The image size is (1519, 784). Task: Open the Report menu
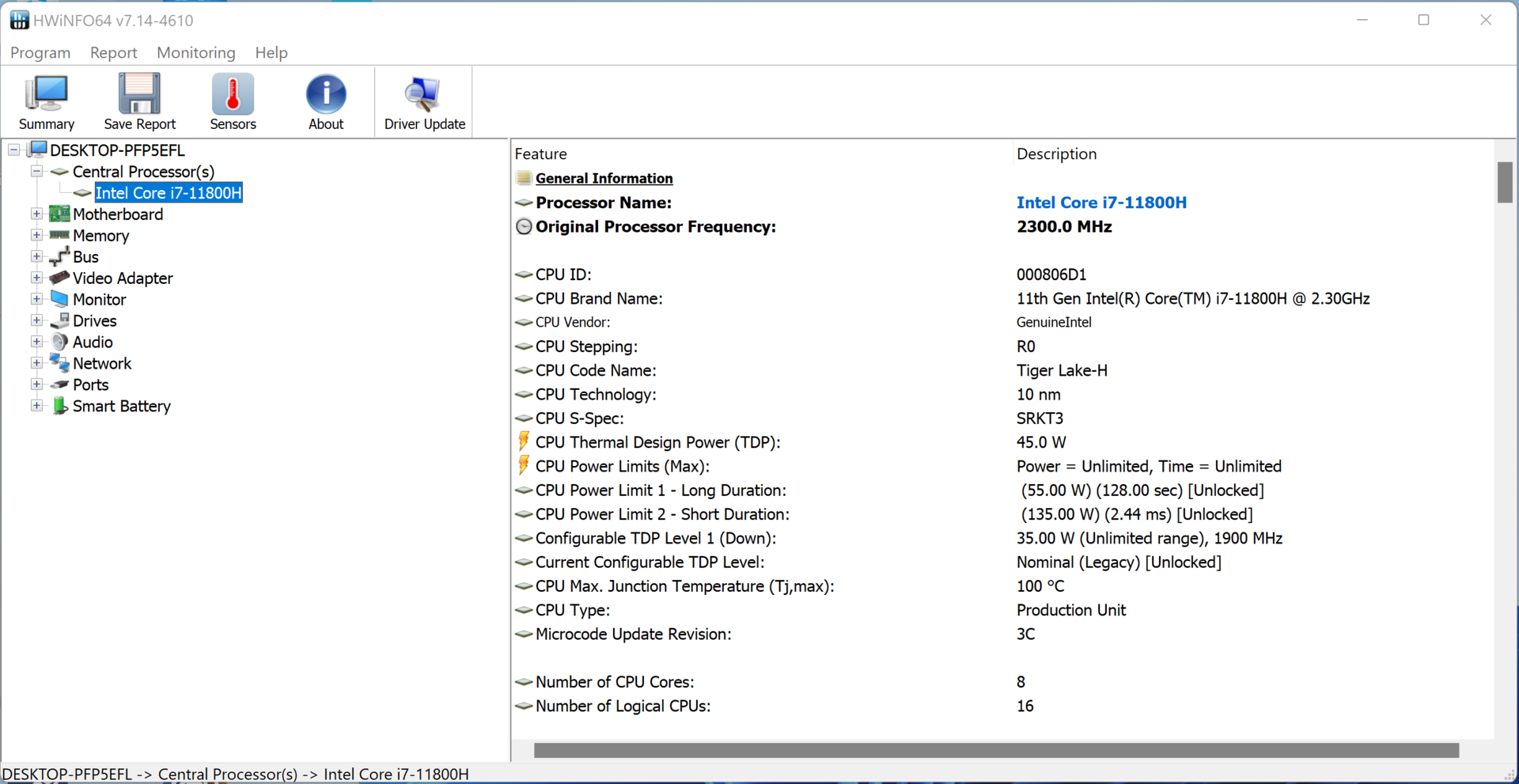(x=113, y=52)
